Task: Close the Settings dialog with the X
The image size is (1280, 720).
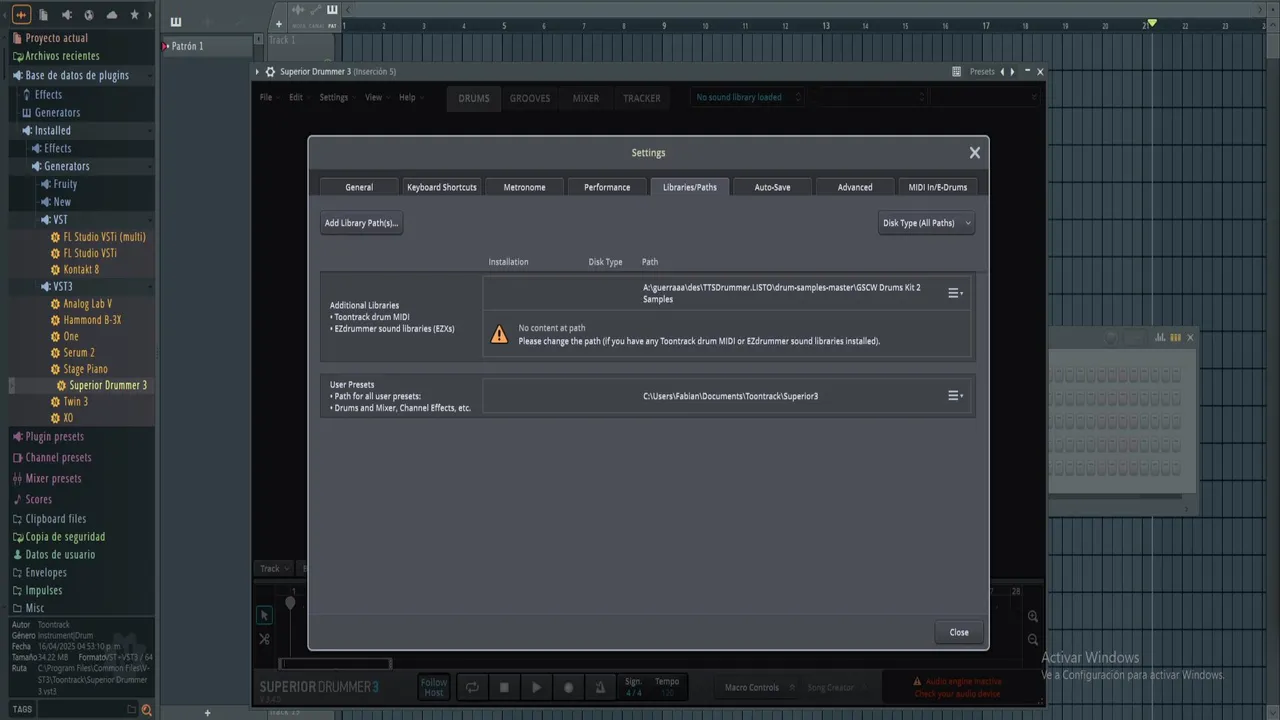Action: (975, 153)
